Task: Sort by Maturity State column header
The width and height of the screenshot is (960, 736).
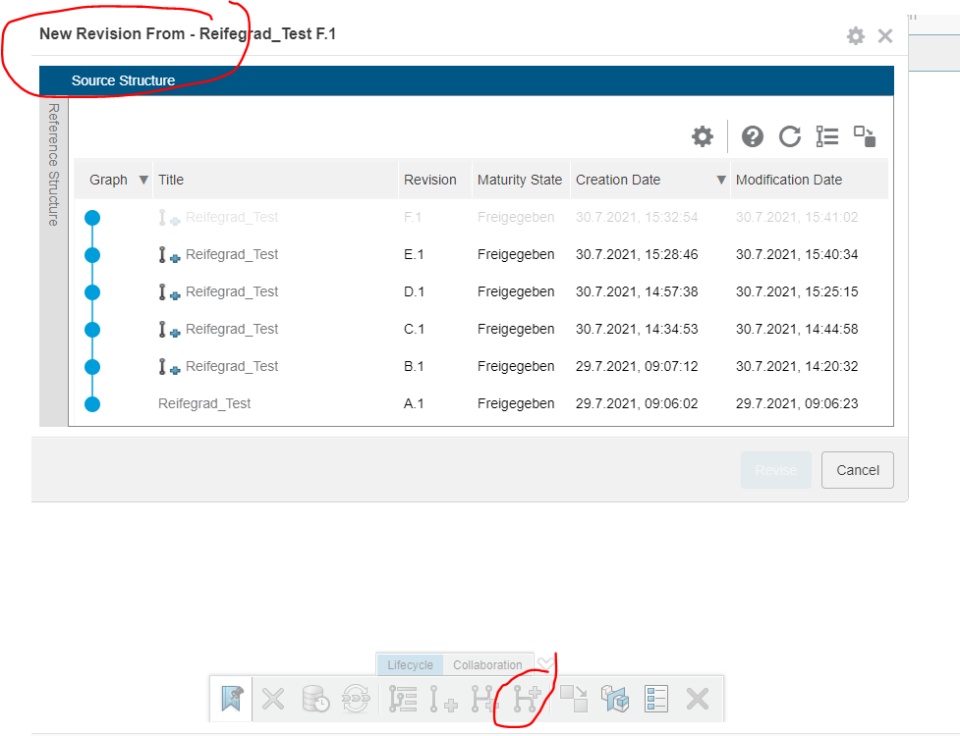Action: (x=519, y=180)
